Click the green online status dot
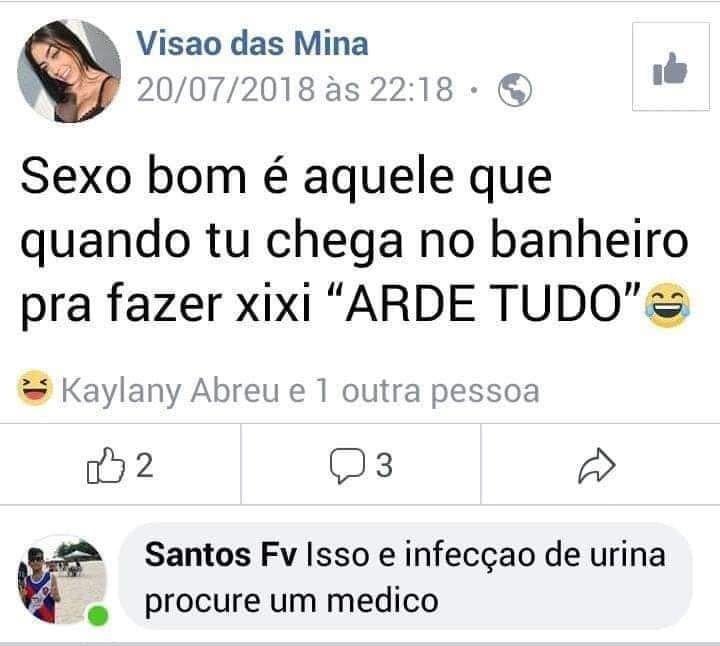Image resolution: width=720 pixels, height=646 pixels. point(98,615)
